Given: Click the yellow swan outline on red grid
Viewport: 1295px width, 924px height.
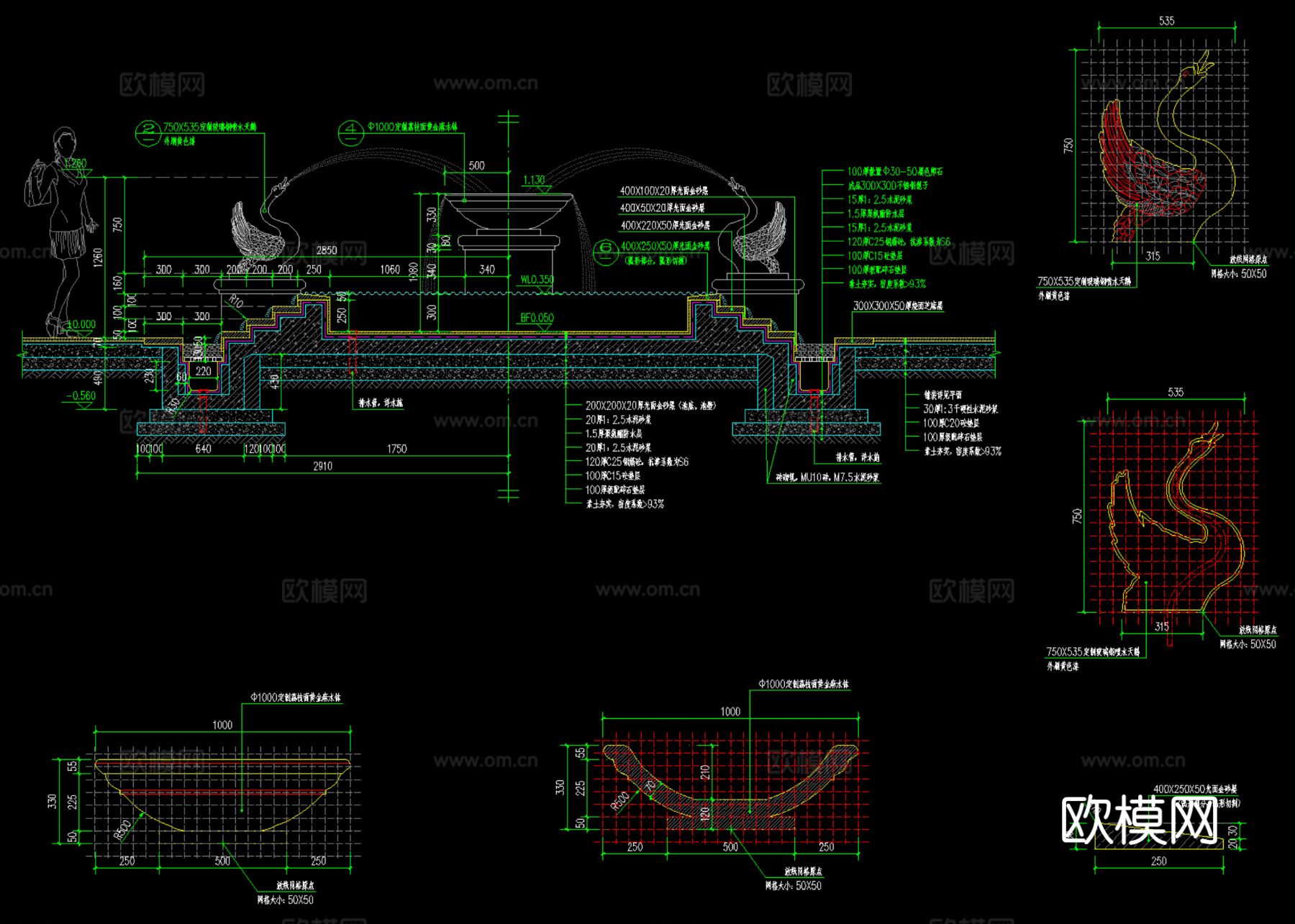Looking at the screenshot, I should [1176, 518].
